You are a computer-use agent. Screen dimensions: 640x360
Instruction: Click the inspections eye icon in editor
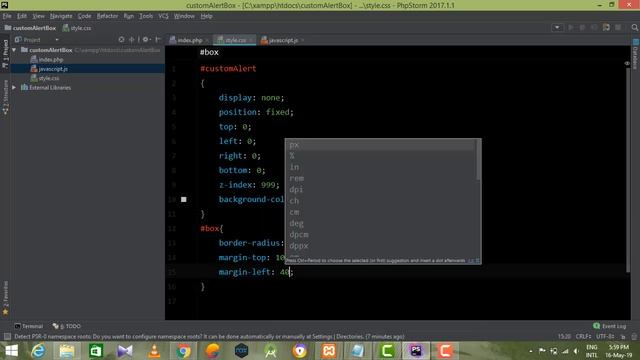627,63
